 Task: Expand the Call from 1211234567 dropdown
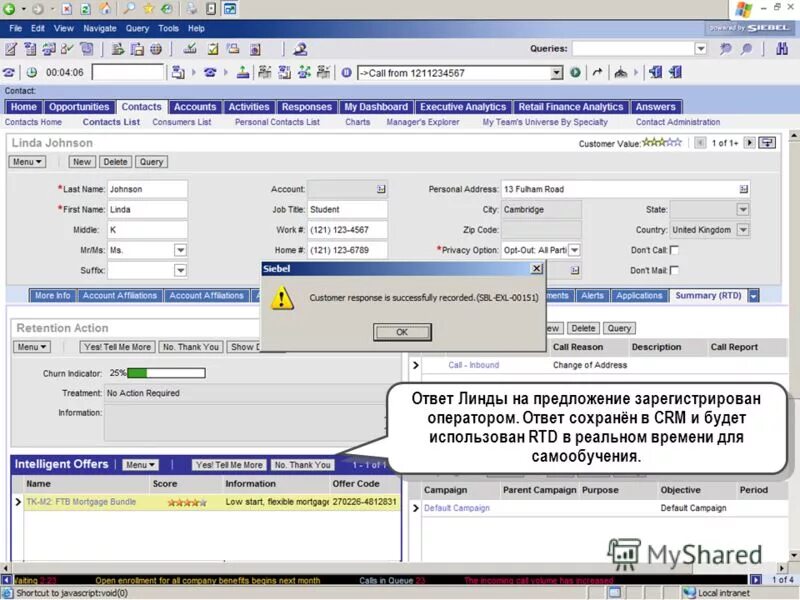pyautogui.click(x=556, y=73)
